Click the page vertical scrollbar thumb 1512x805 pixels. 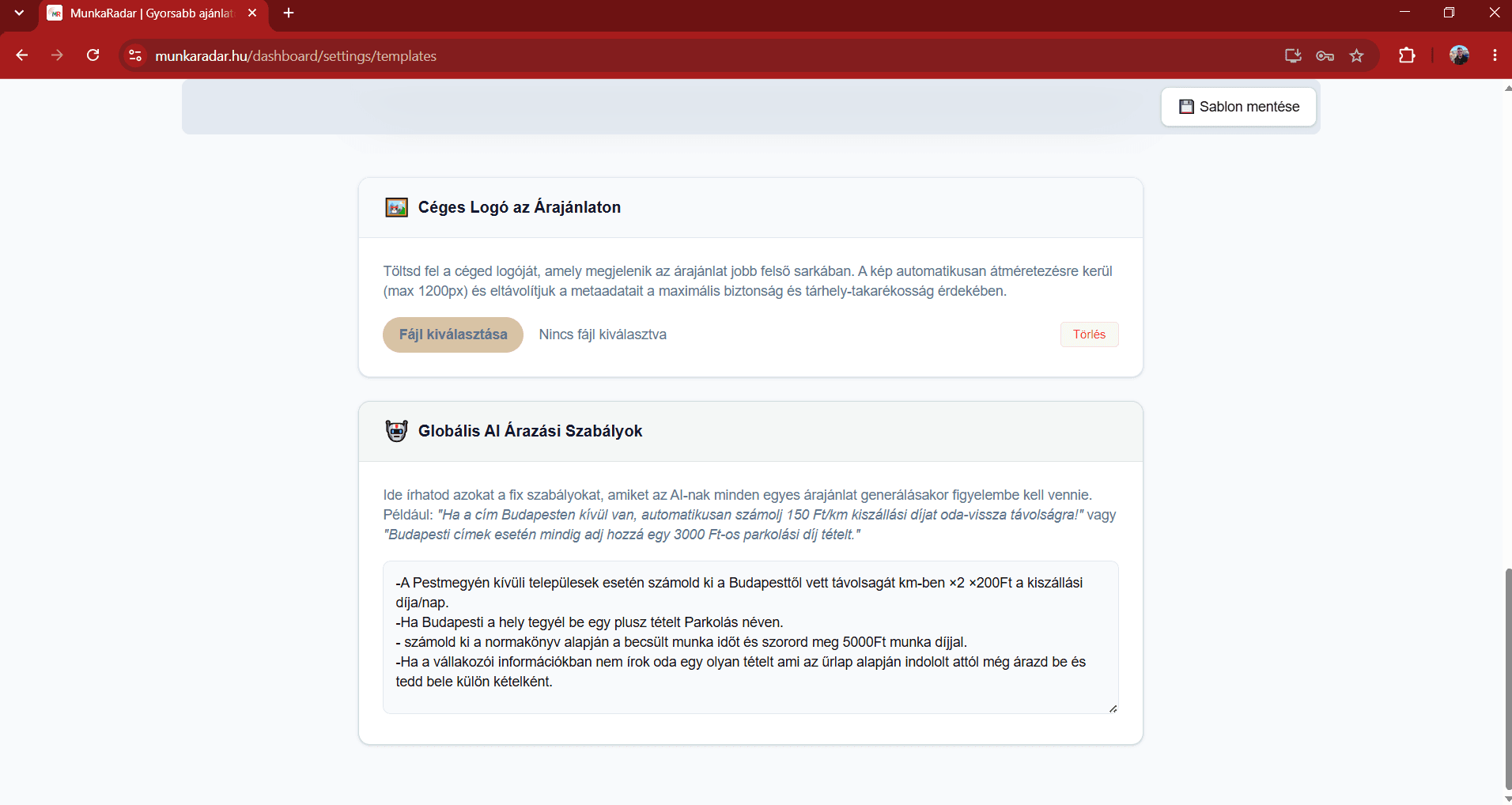(1507, 678)
